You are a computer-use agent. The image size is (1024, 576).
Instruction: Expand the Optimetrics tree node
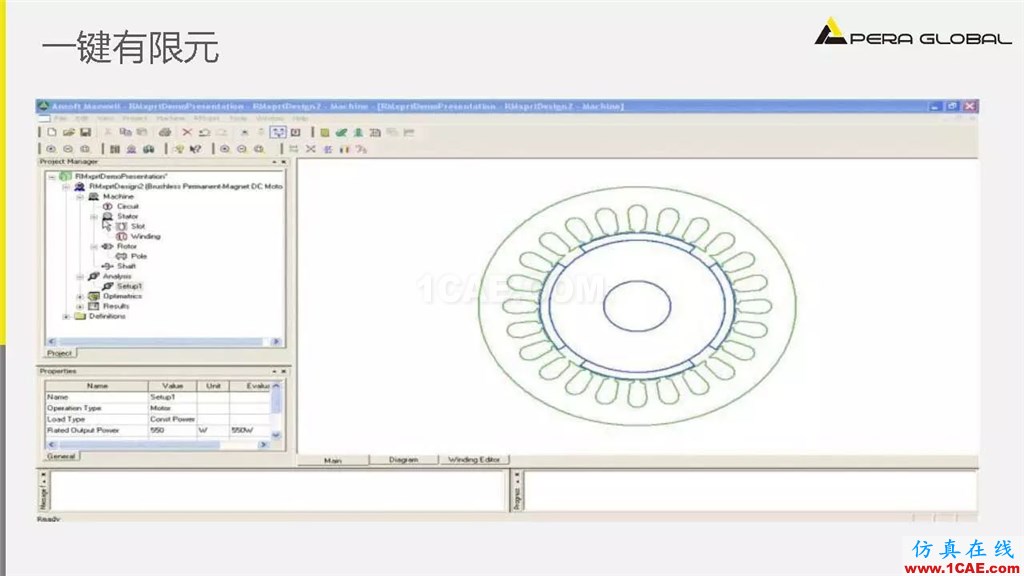coord(80,296)
